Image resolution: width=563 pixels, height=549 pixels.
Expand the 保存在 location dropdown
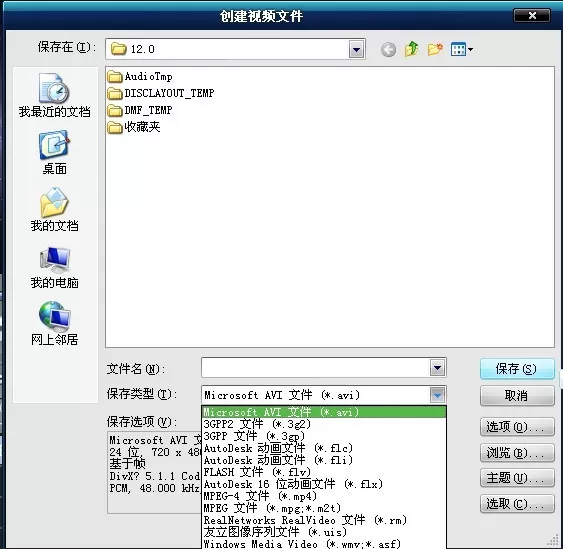357,49
